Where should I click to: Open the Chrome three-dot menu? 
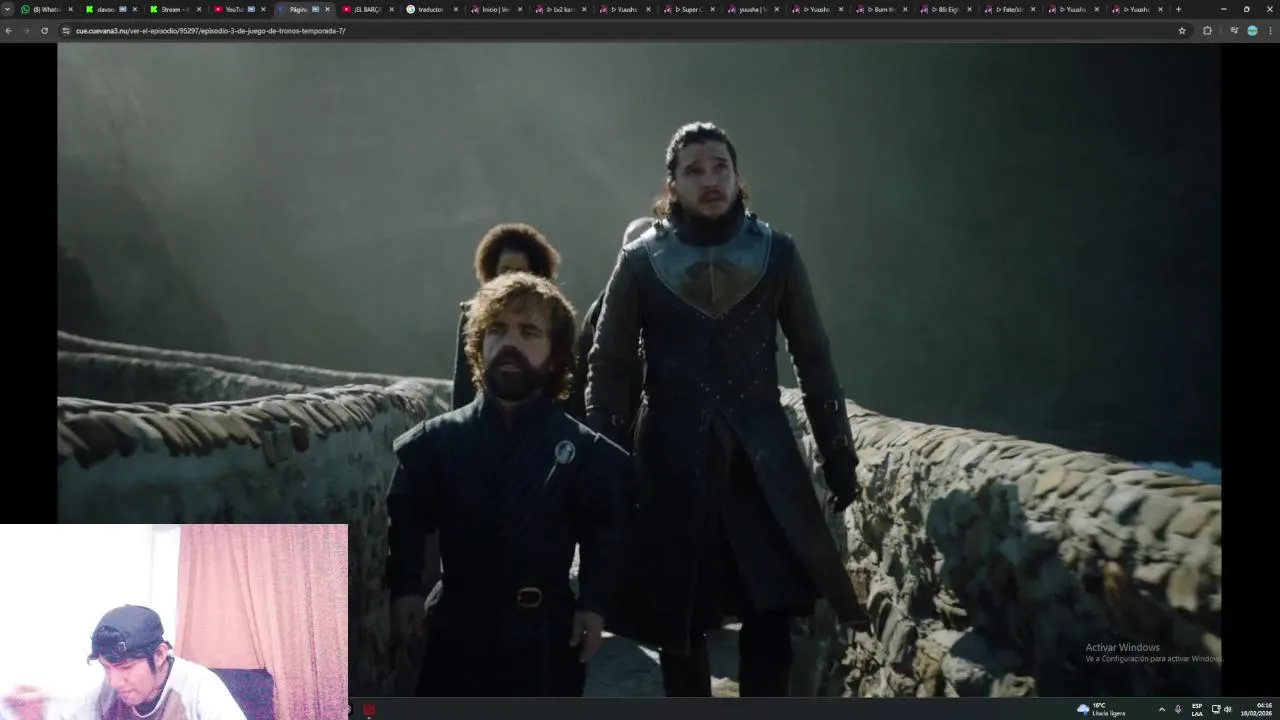1270,31
